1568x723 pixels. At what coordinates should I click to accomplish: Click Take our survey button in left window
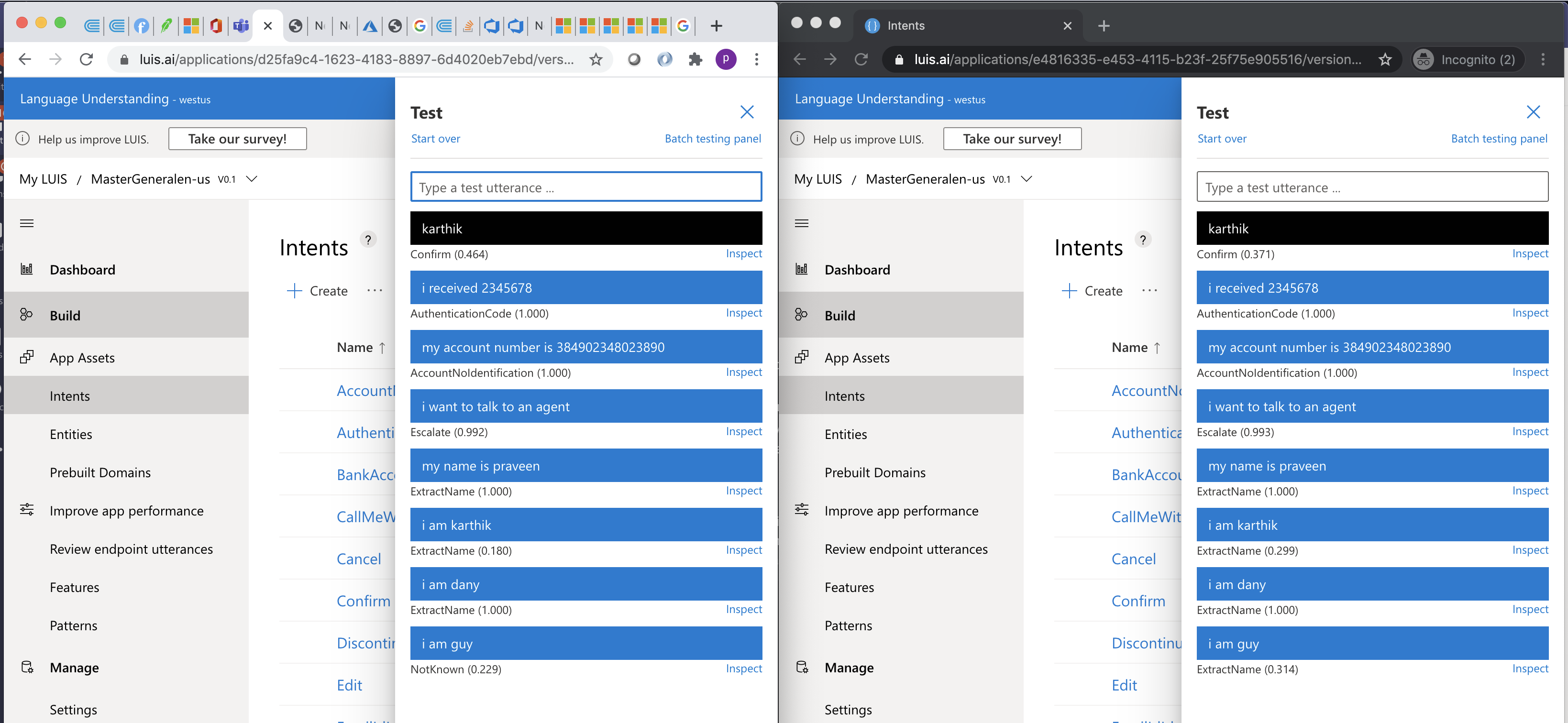click(x=237, y=139)
